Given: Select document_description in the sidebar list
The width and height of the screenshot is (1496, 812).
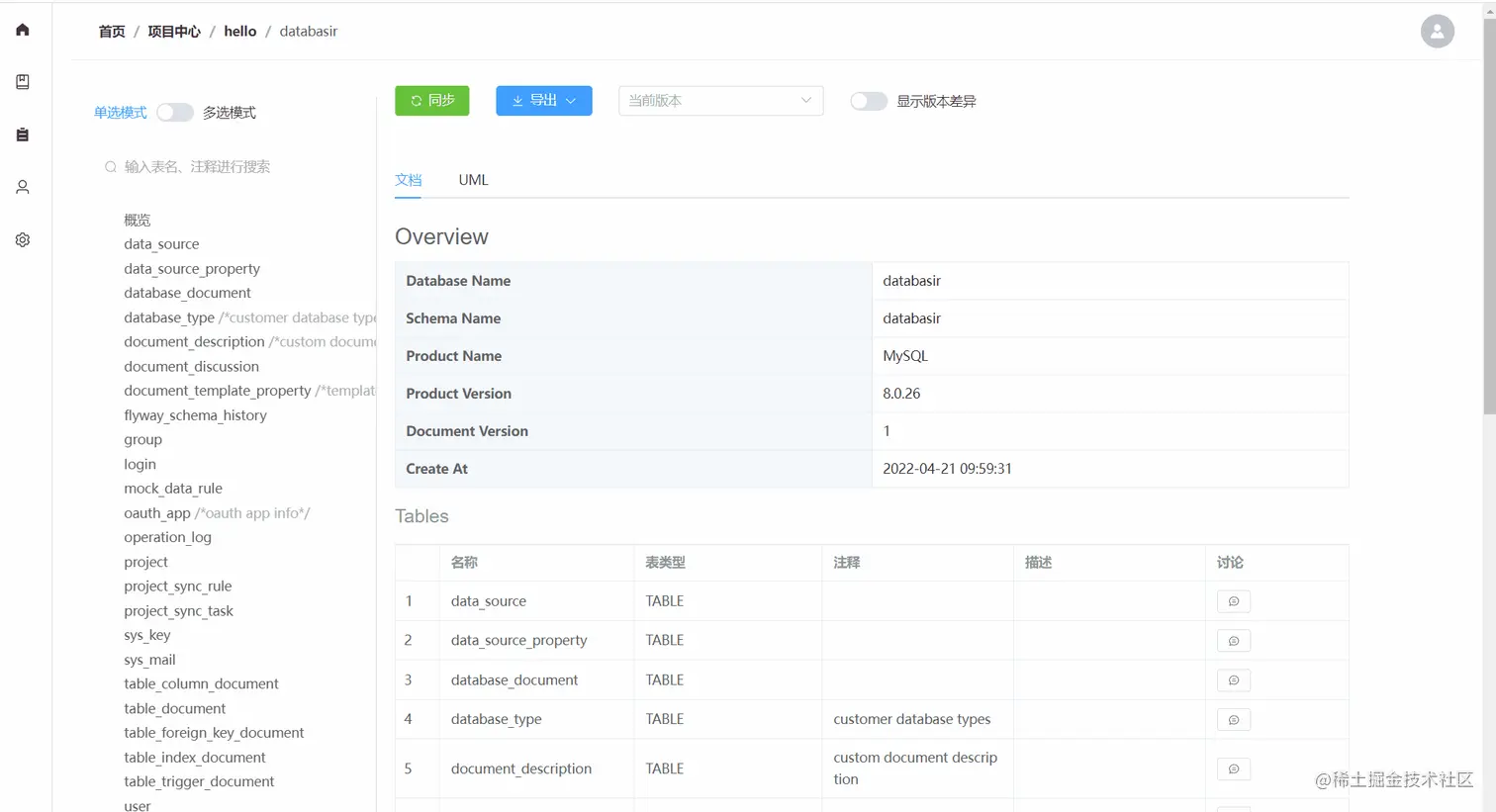Looking at the screenshot, I should [x=194, y=342].
